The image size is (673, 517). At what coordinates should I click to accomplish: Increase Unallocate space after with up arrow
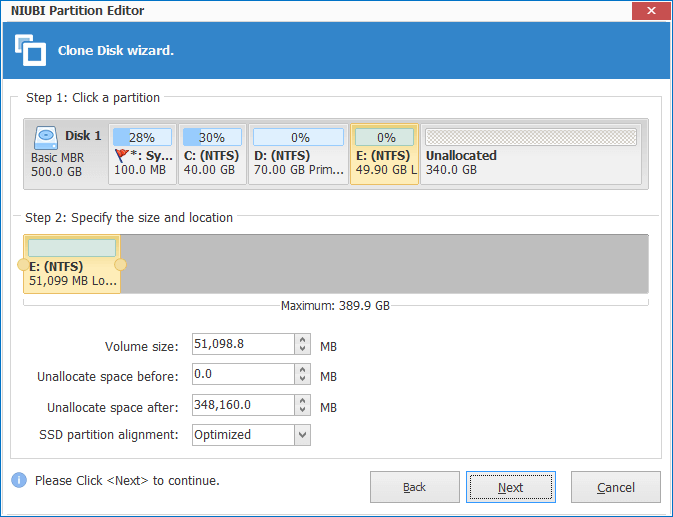[x=302, y=400]
